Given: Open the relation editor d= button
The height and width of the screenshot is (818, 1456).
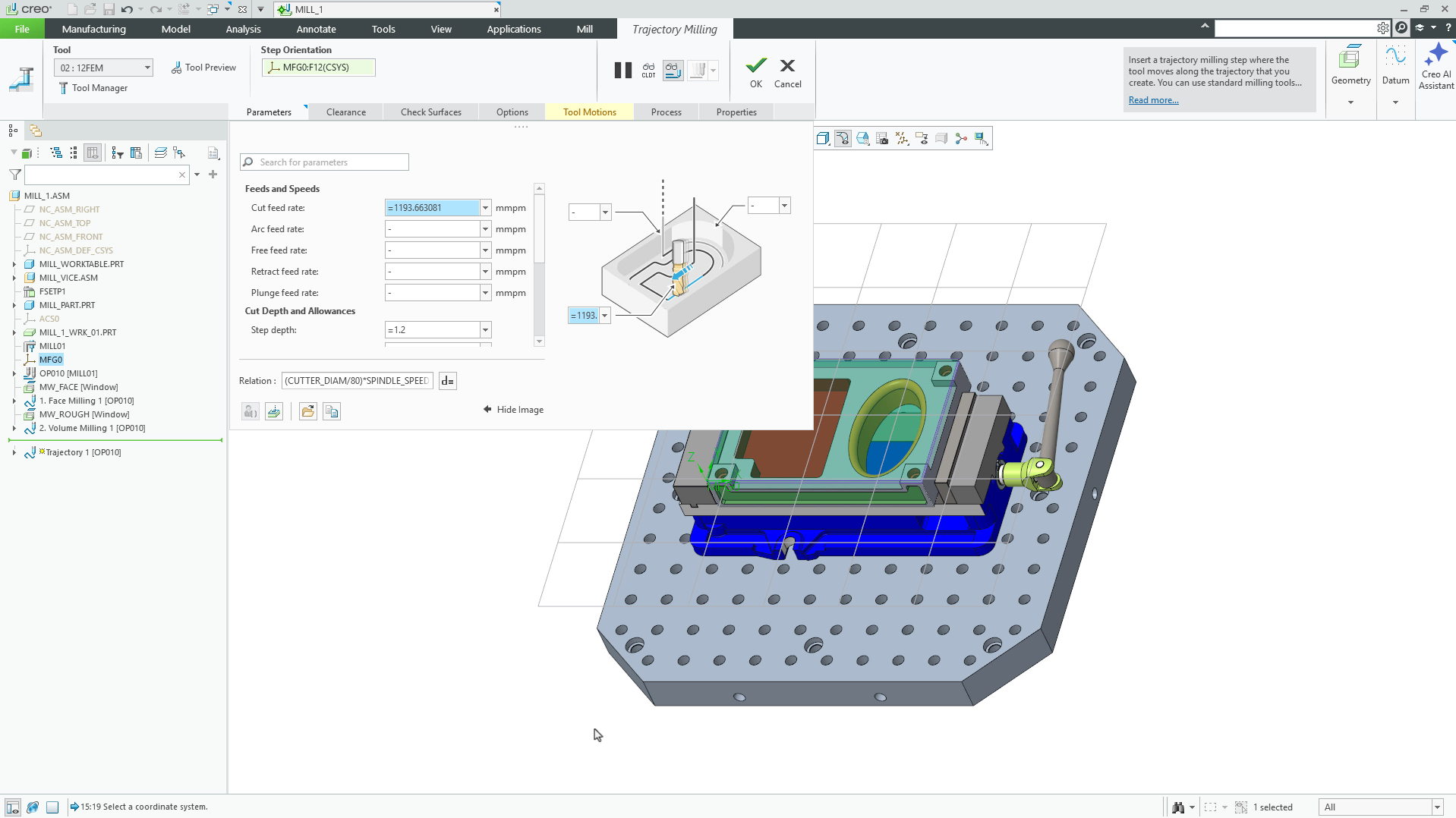Looking at the screenshot, I should tap(448, 381).
